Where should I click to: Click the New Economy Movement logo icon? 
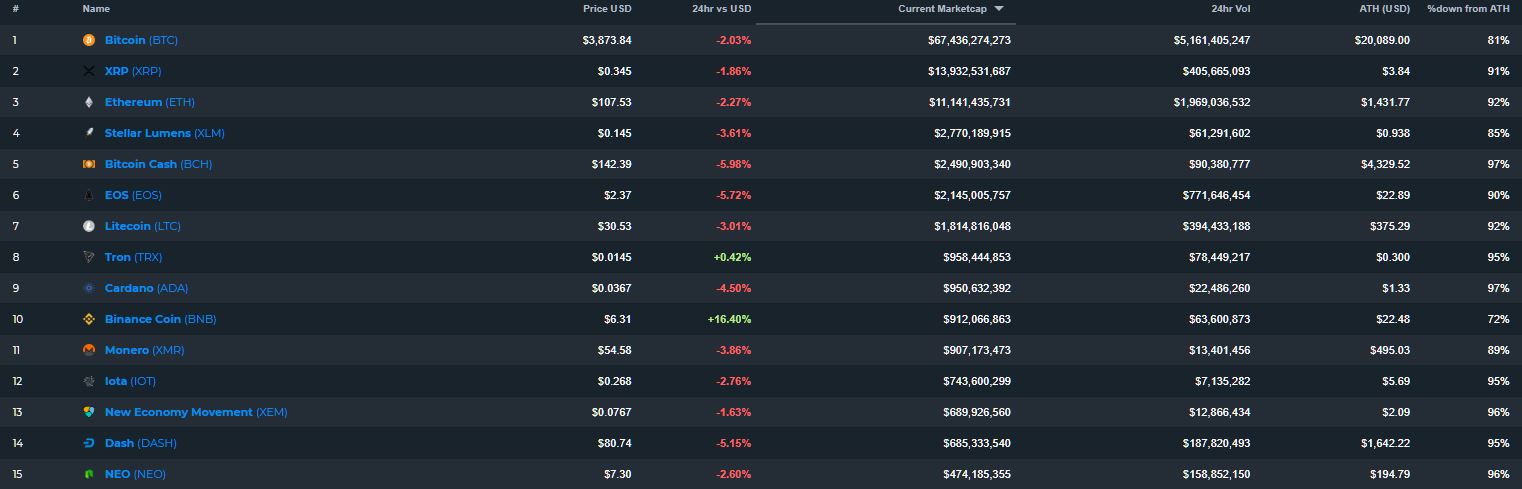click(88, 412)
